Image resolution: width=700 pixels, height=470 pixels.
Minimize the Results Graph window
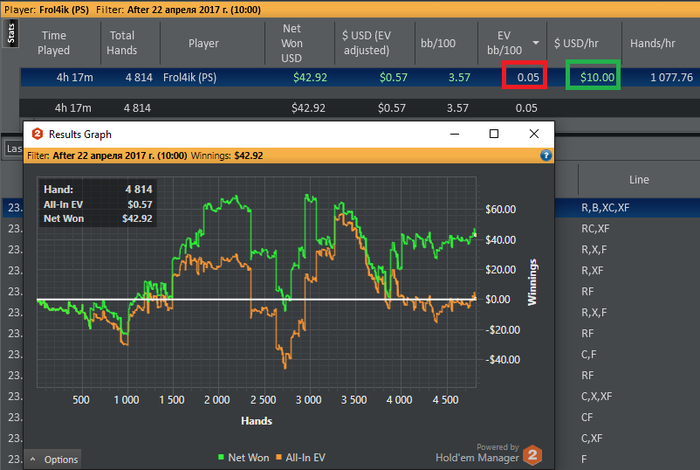(454, 134)
